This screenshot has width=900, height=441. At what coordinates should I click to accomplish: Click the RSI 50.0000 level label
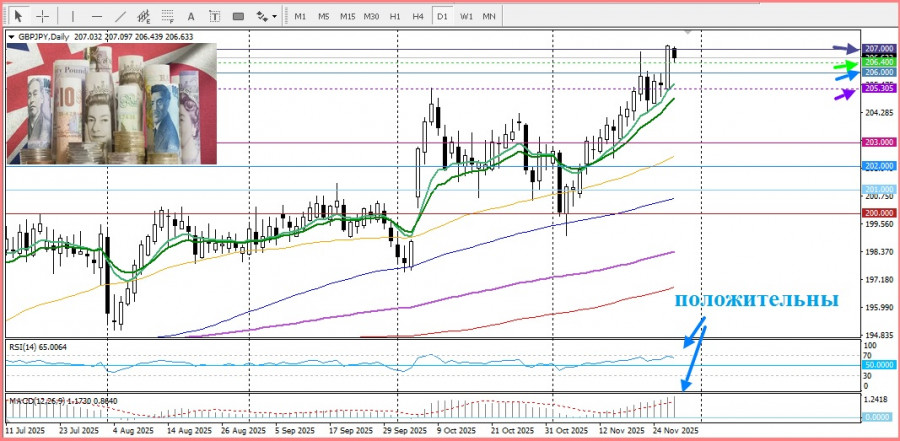[x=878, y=365]
